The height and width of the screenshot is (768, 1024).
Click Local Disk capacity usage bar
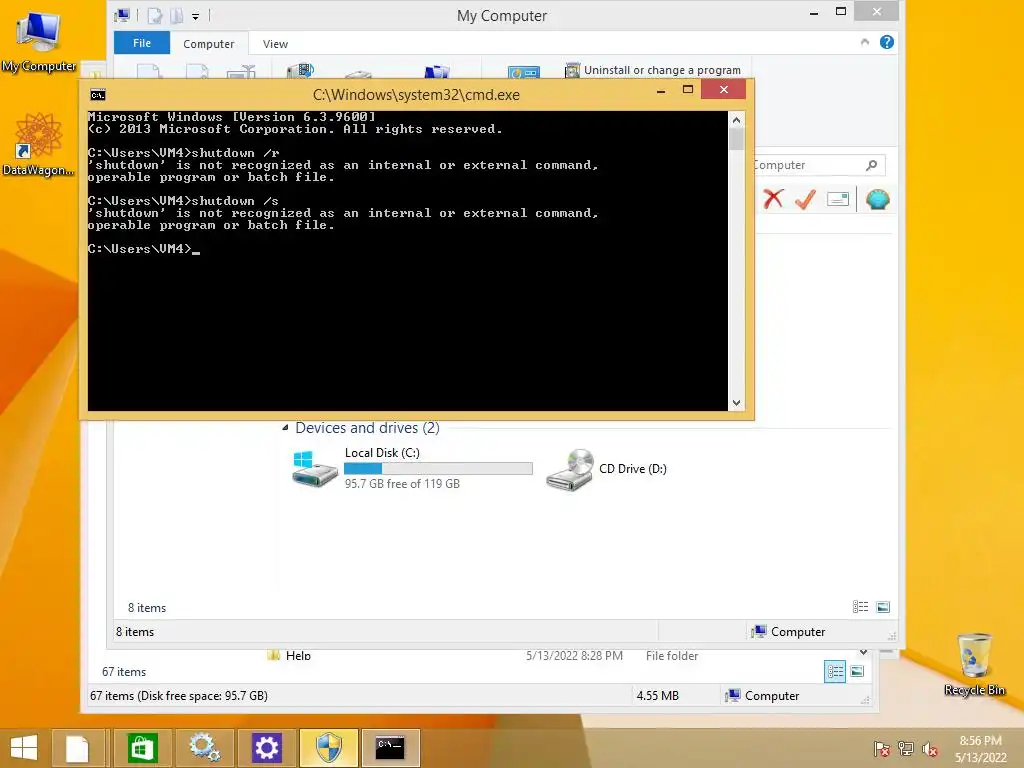click(438, 468)
